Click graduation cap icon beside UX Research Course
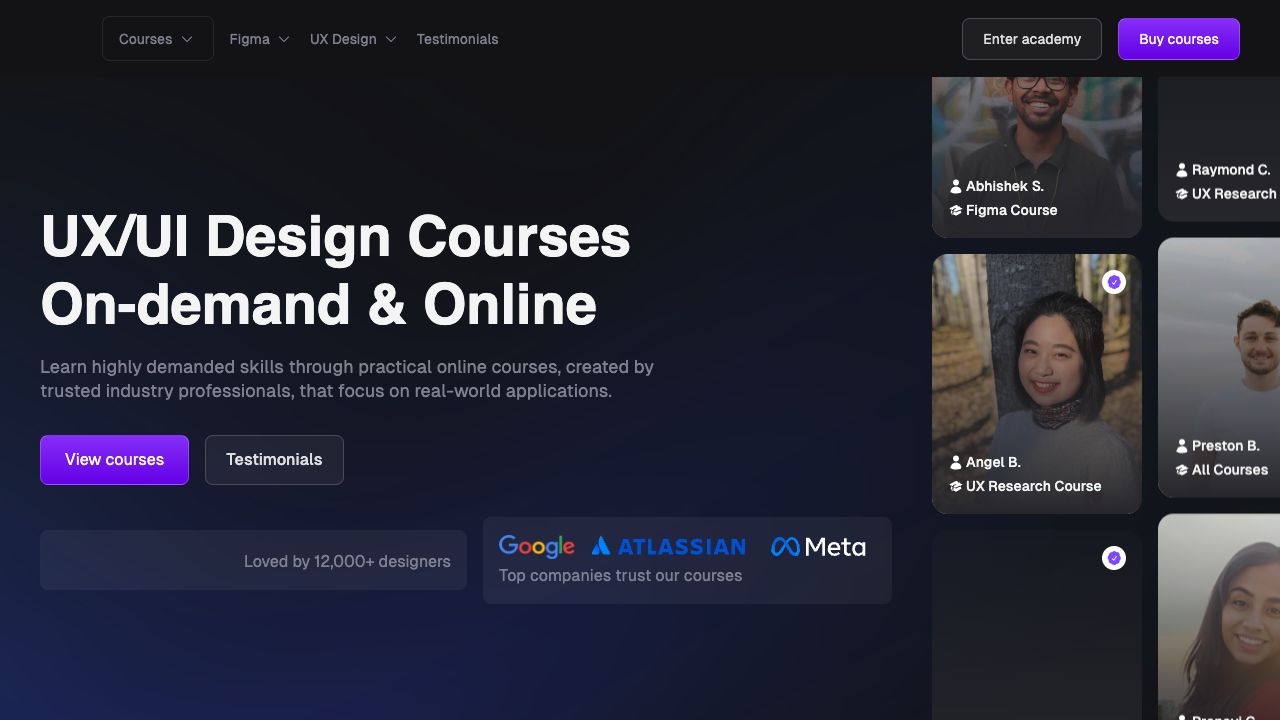The height and width of the screenshot is (720, 1280). click(956, 486)
